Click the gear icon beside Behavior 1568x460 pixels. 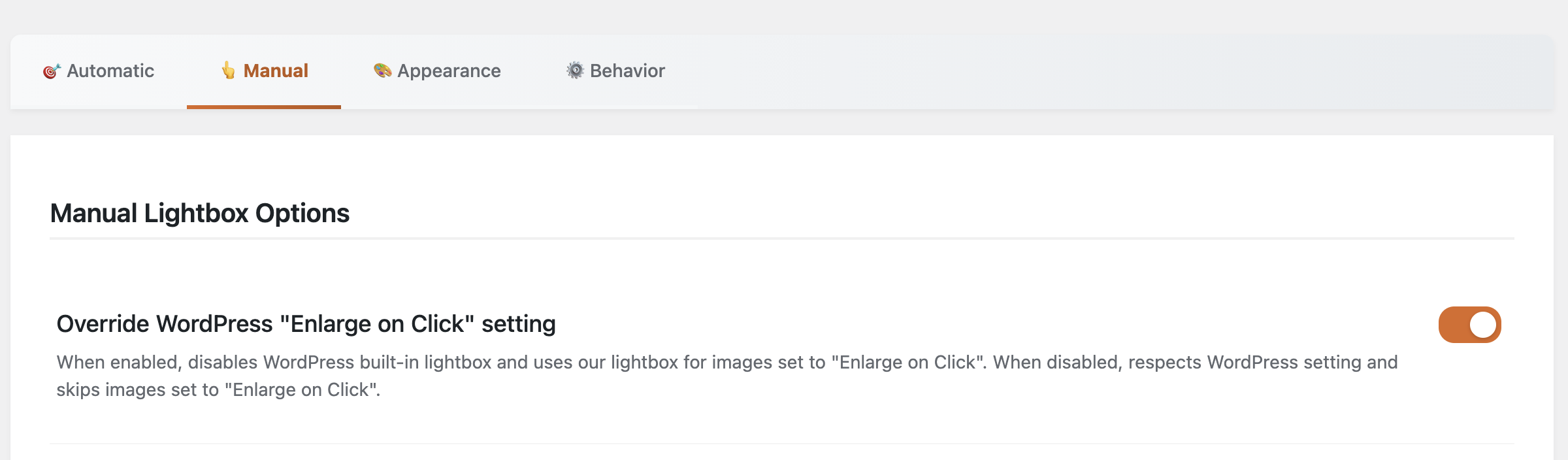tap(575, 71)
